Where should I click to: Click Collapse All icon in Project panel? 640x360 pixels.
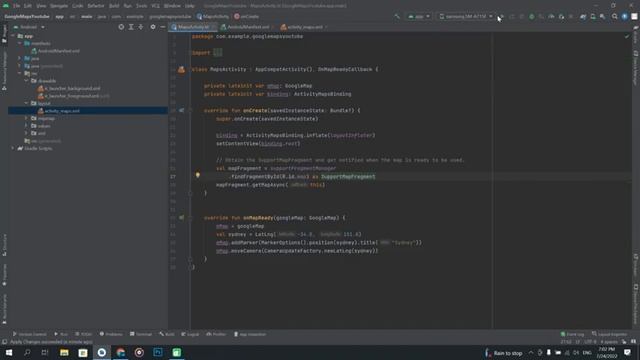pos(141,27)
